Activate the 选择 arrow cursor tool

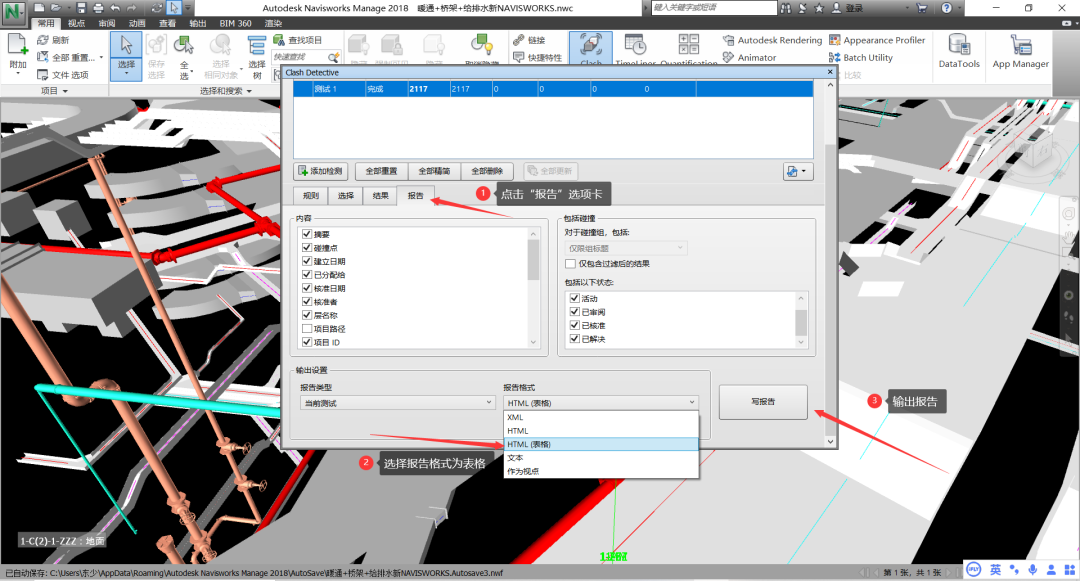click(x=126, y=45)
